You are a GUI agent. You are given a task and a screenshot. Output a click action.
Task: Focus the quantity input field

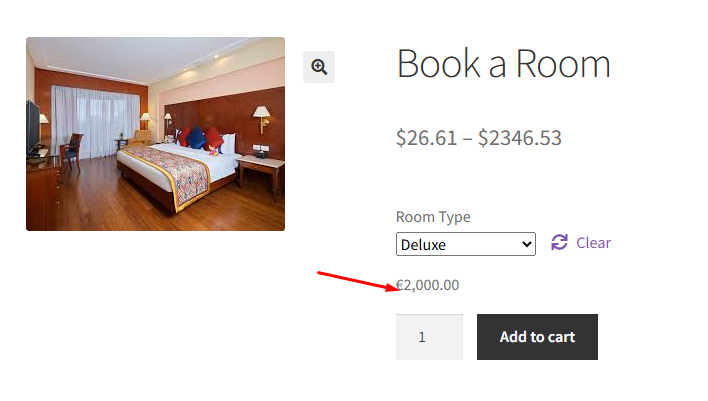pyautogui.click(x=429, y=337)
